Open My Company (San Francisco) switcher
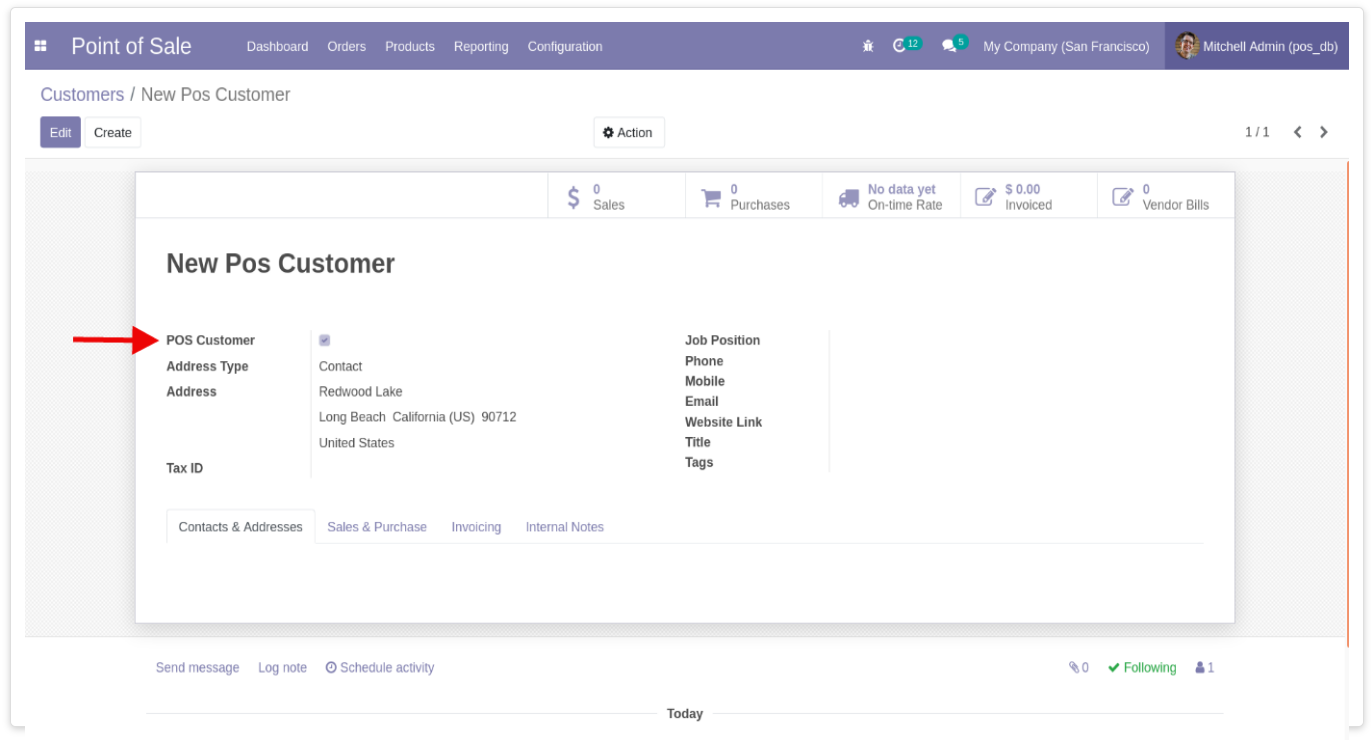Screen dimensions: 1371x740 pyautogui.click(x=1066, y=47)
